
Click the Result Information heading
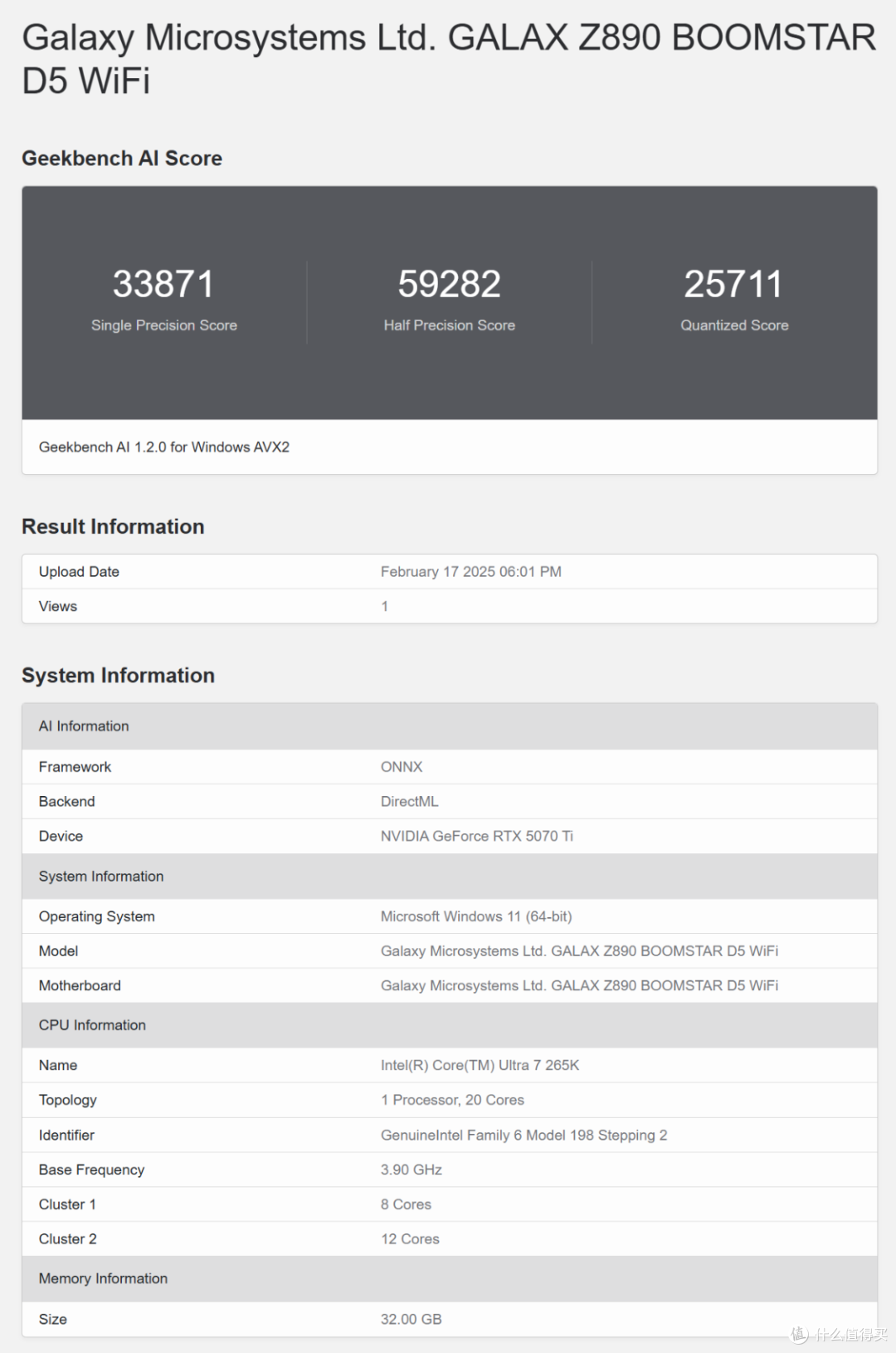(x=113, y=527)
